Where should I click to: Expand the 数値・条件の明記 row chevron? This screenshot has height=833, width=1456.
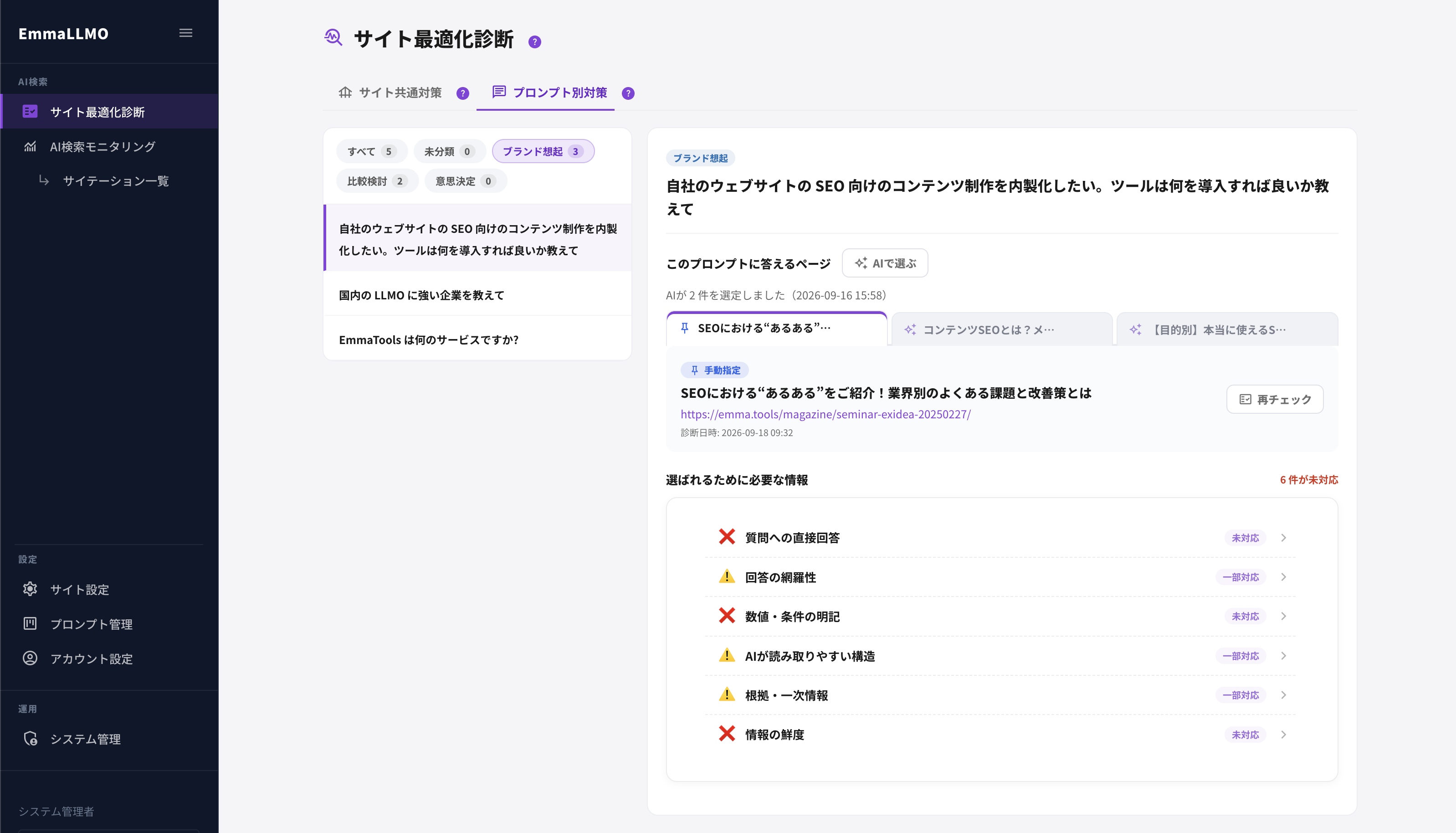tap(1284, 616)
